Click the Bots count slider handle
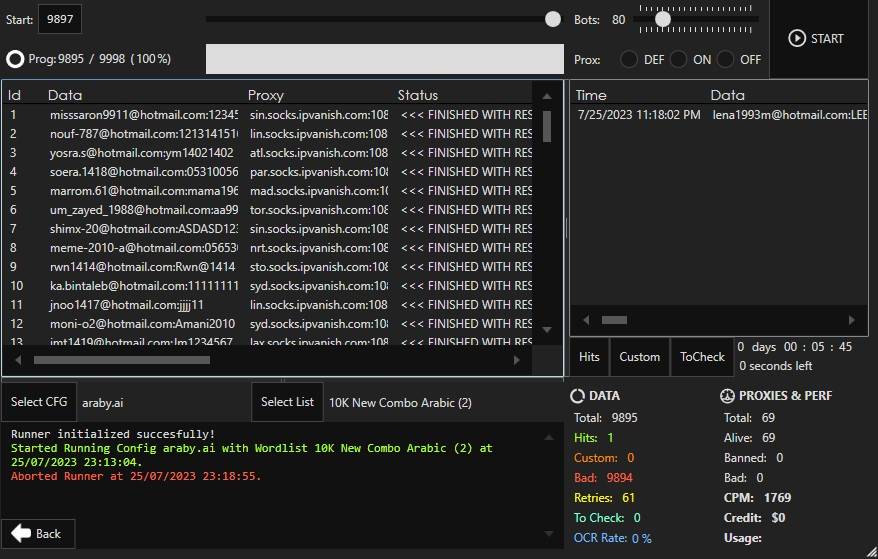 [662, 19]
